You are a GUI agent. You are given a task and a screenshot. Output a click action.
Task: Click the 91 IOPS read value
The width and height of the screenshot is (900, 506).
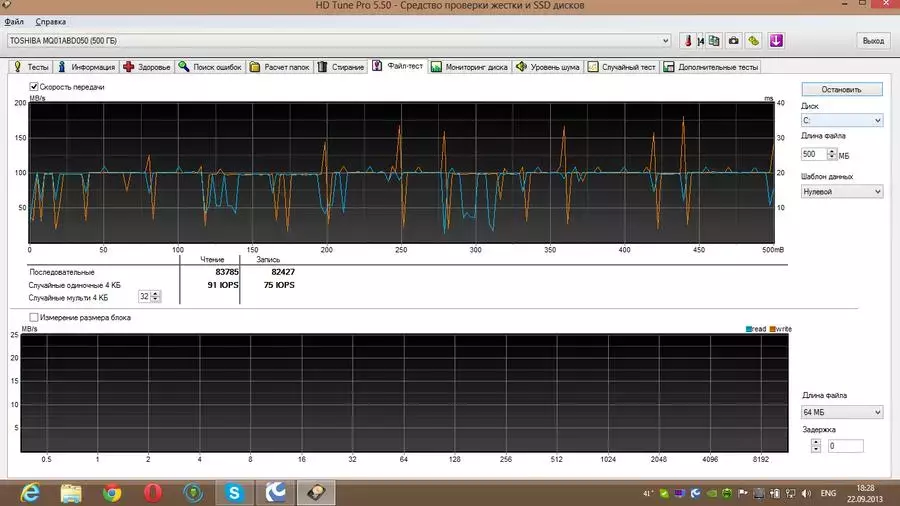coord(223,285)
